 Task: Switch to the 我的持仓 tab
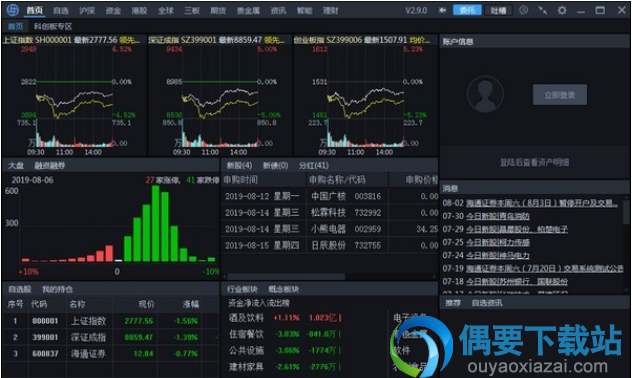point(57,289)
